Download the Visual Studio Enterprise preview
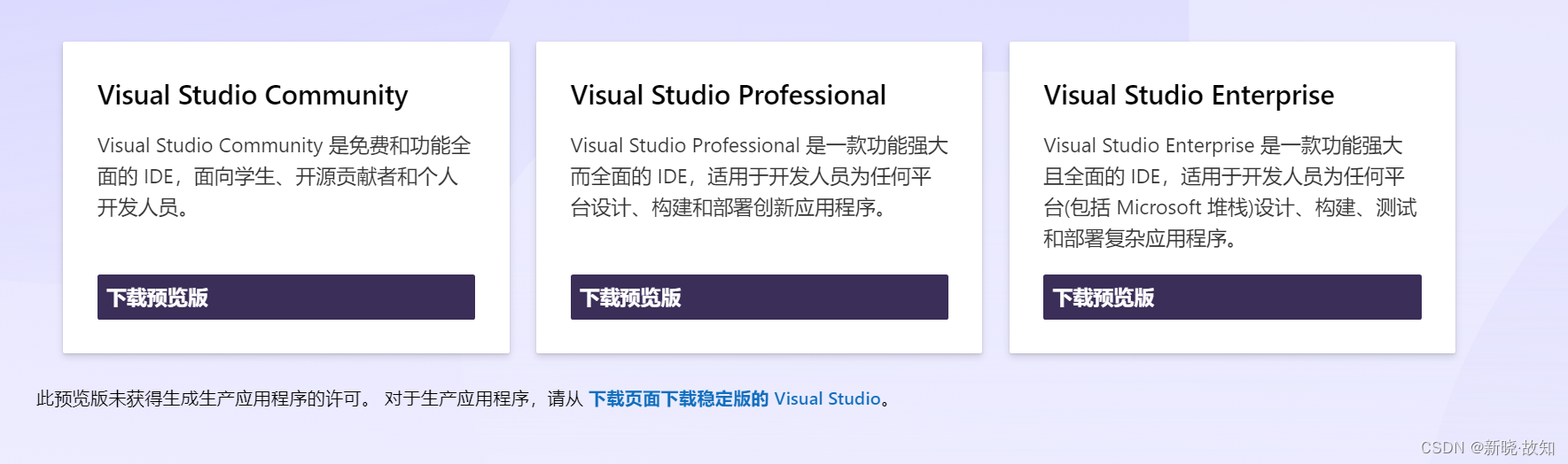Screen dimensions: 1568x464 [1232, 297]
